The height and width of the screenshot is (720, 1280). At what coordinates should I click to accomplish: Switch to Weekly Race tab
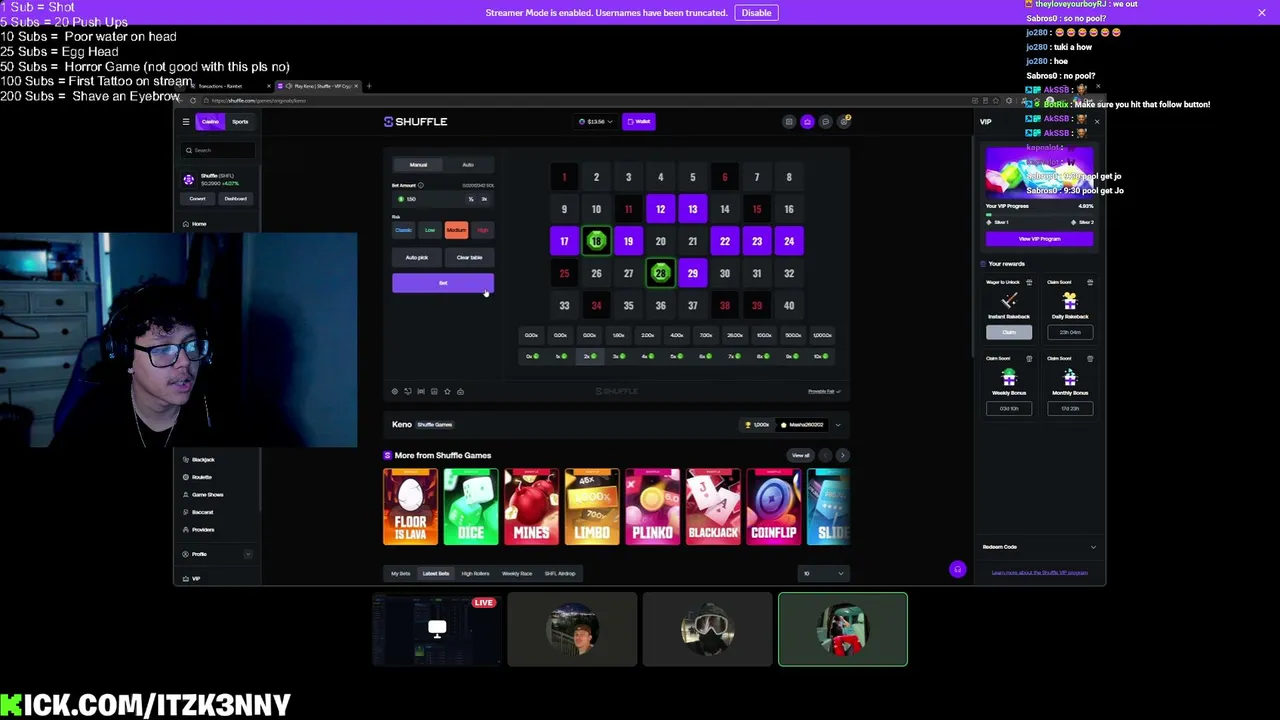(517, 574)
